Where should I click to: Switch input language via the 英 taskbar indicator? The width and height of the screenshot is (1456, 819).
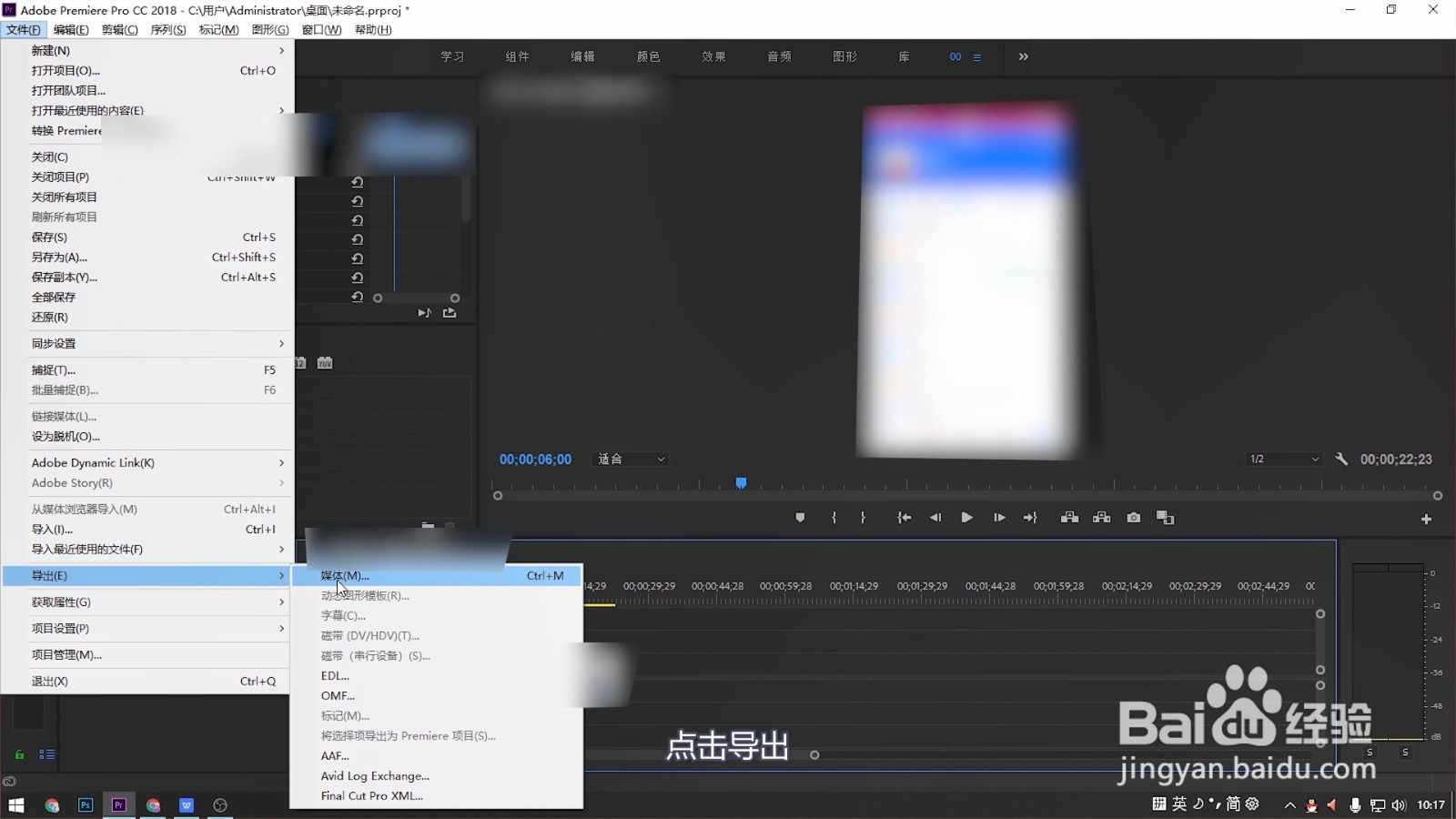[1178, 804]
